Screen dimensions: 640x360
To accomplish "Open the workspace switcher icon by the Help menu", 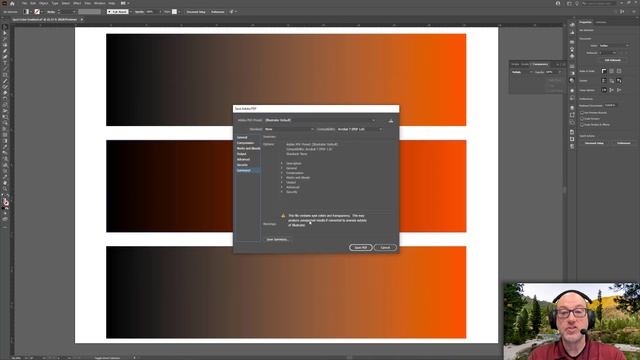I will tap(124, 3).
